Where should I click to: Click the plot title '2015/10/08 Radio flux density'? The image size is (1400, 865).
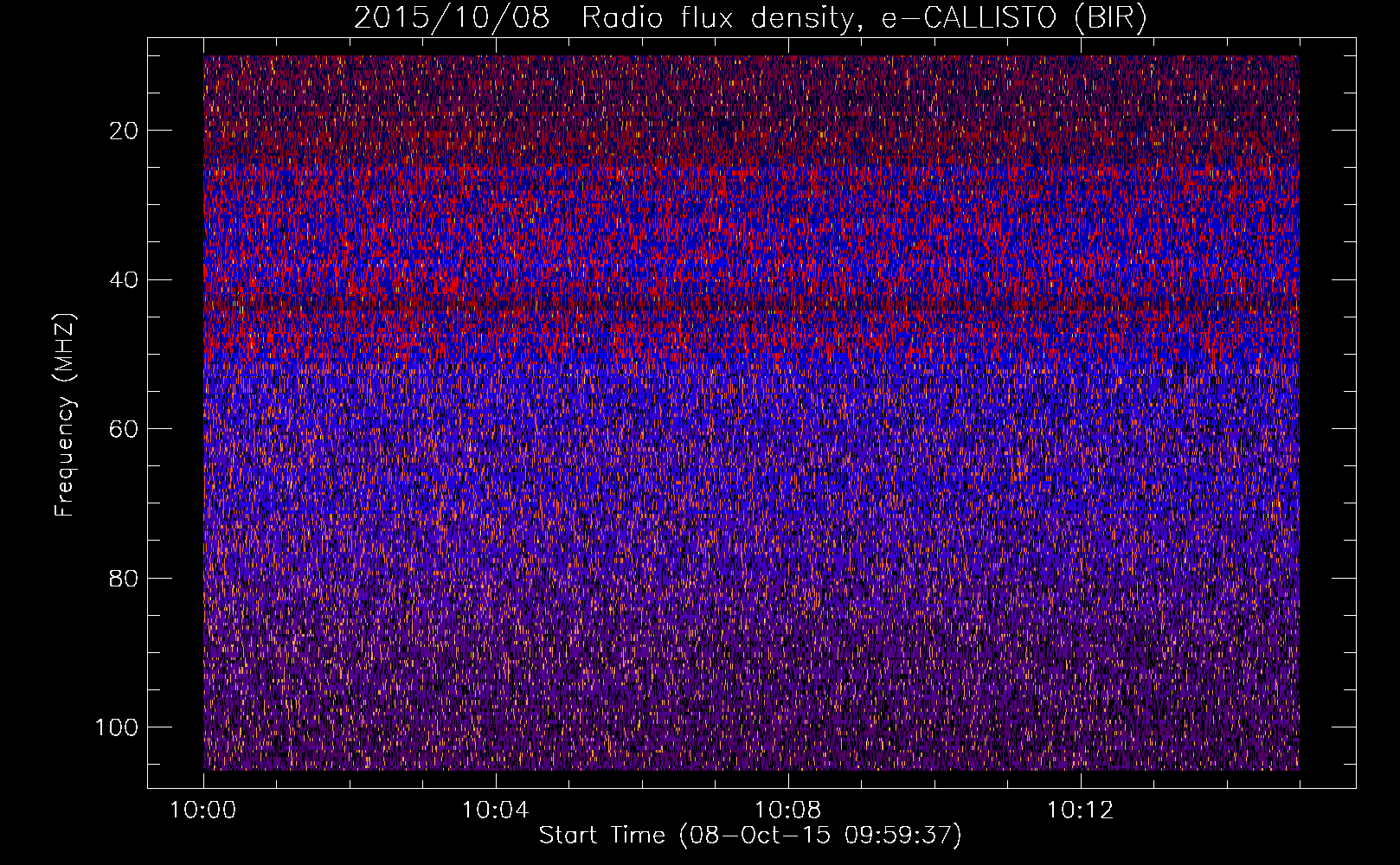pos(750,18)
